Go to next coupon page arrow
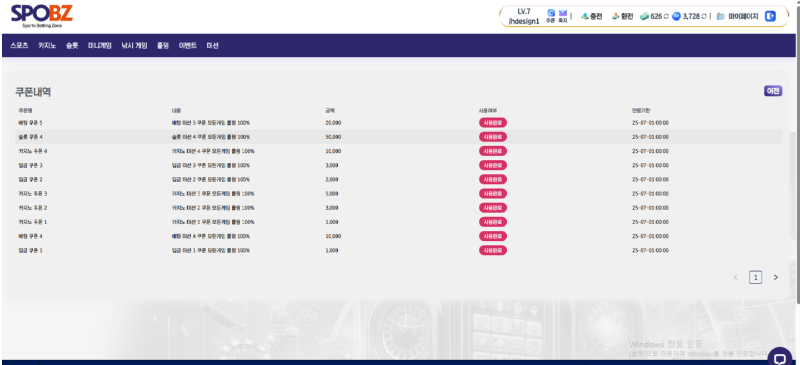Image resolution: width=800 pixels, height=365 pixels. [776, 277]
